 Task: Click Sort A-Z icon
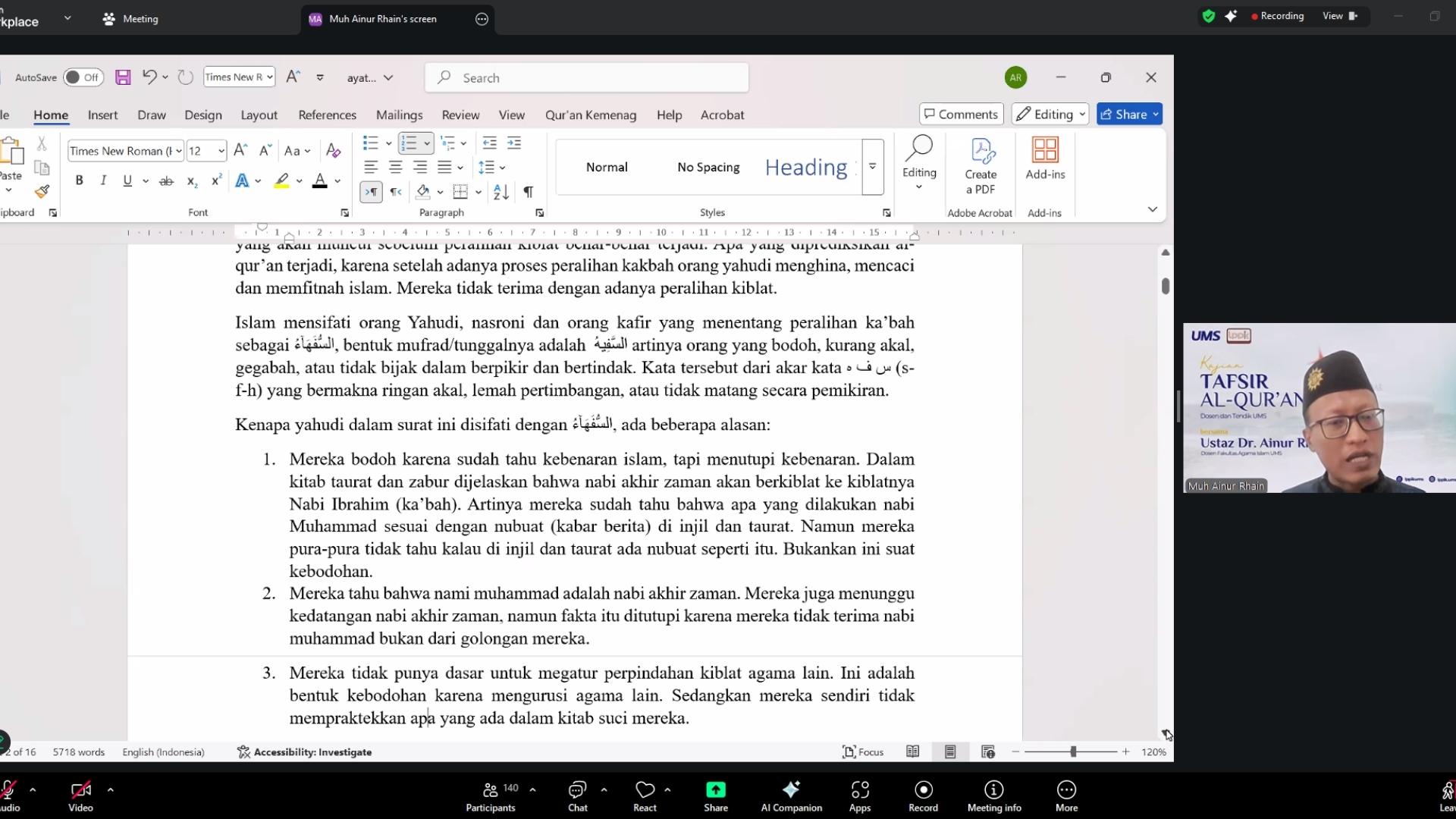[x=500, y=192]
